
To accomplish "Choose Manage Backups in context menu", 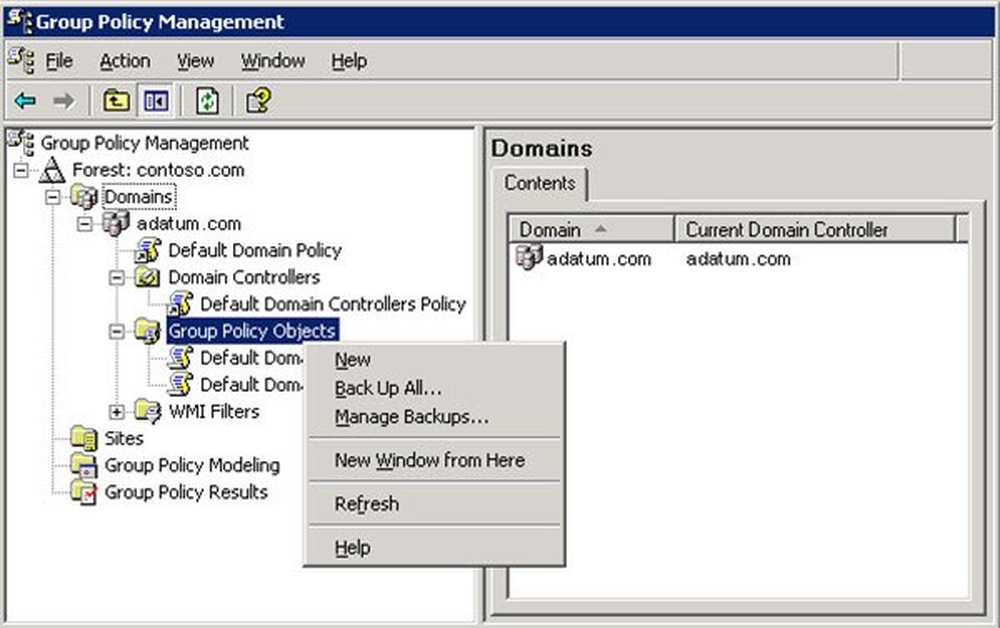I will point(411,417).
